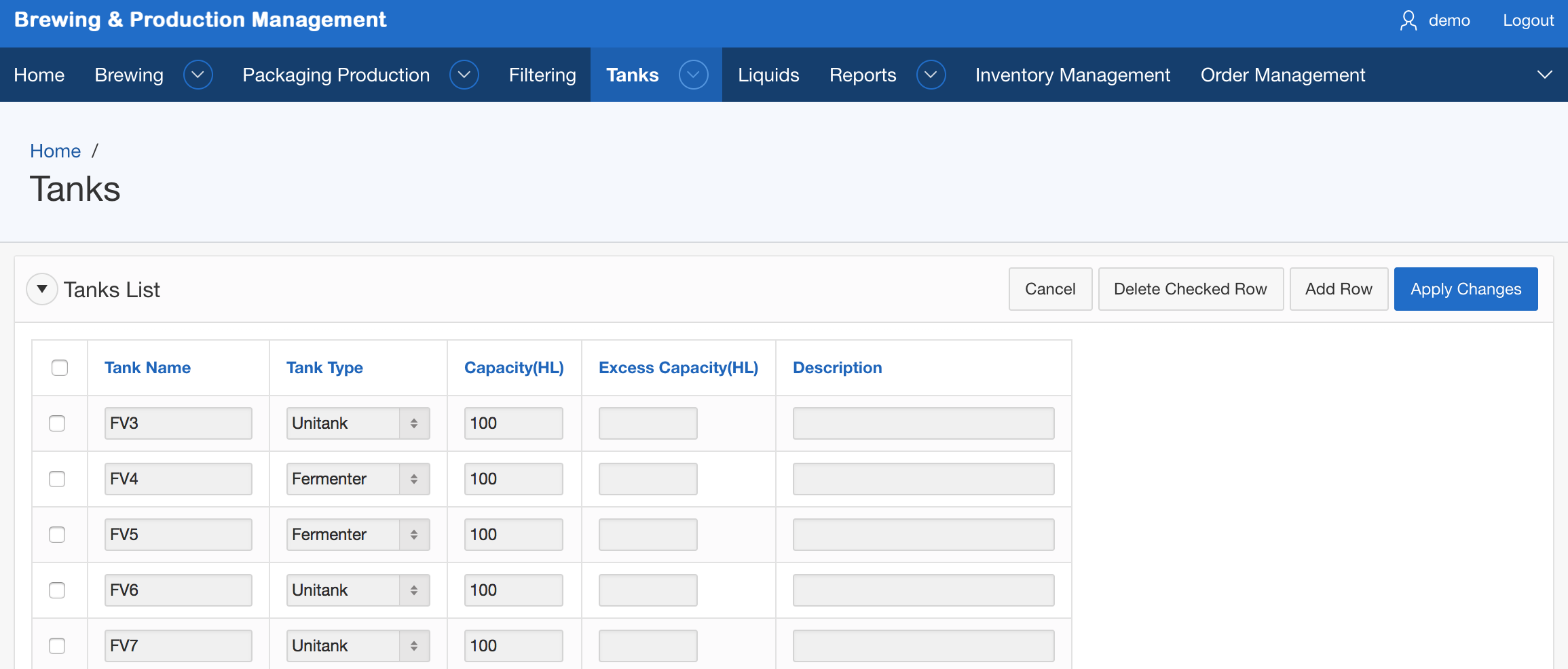Viewport: 1568px width, 669px height.
Task: Toggle the select-all rows checkbox
Action: pos(60,368)
